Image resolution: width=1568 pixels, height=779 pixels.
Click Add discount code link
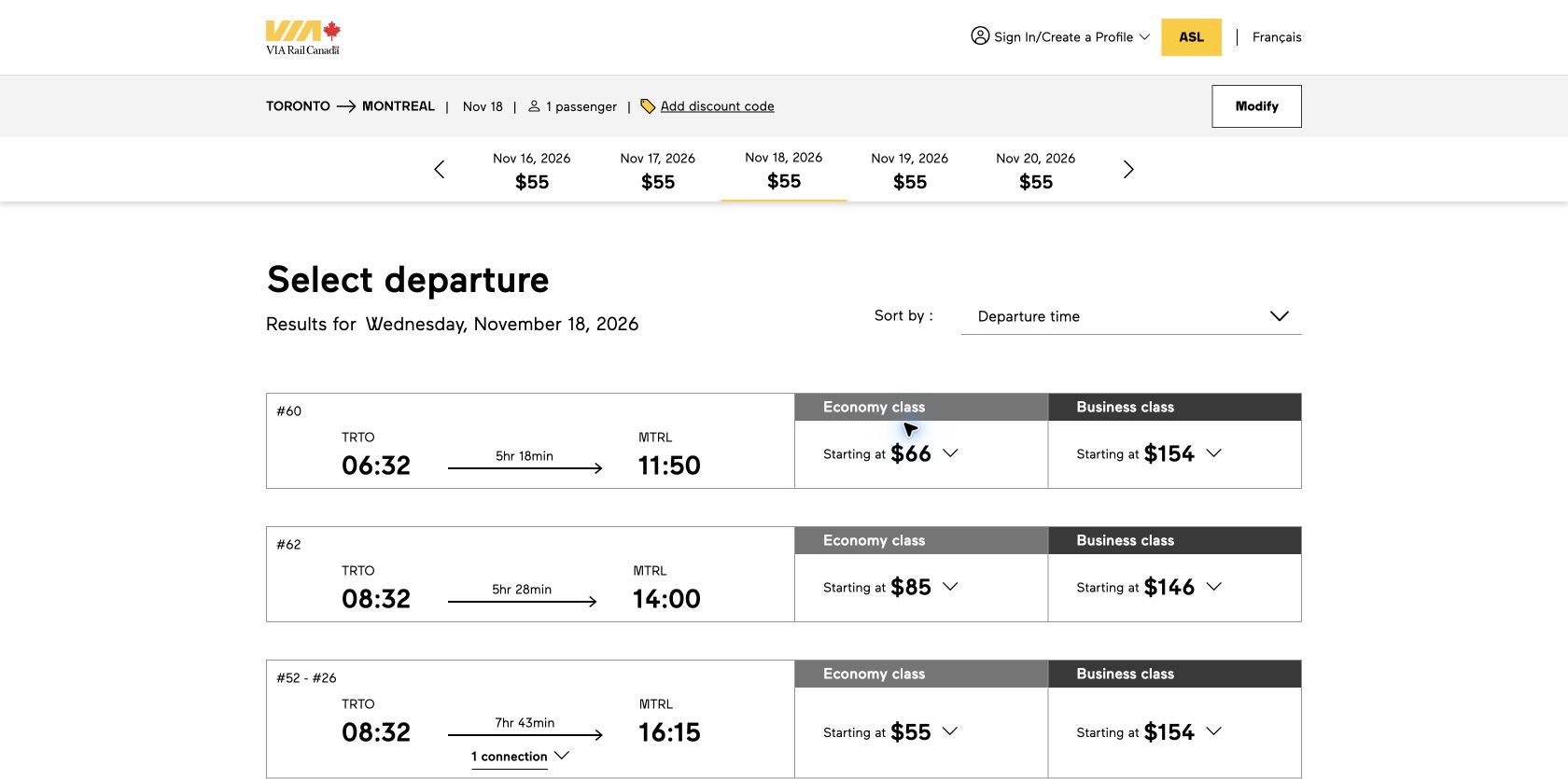tap(717, 106)
